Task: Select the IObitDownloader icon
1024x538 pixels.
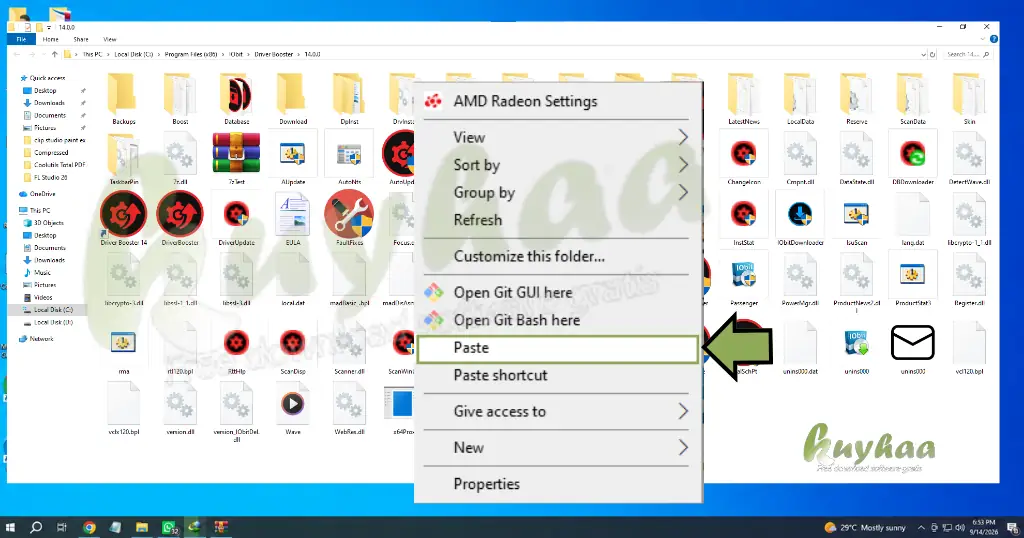Action: coord(799,214)
